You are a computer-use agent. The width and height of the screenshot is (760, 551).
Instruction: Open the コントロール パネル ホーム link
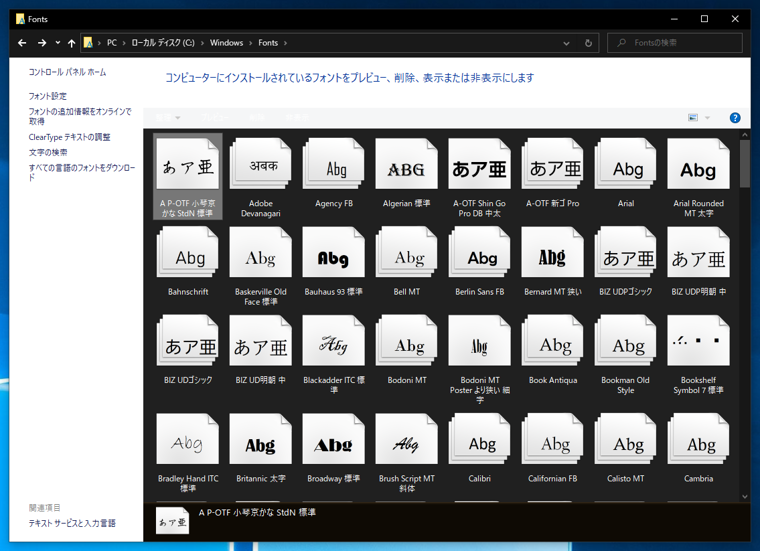[67, 72]
